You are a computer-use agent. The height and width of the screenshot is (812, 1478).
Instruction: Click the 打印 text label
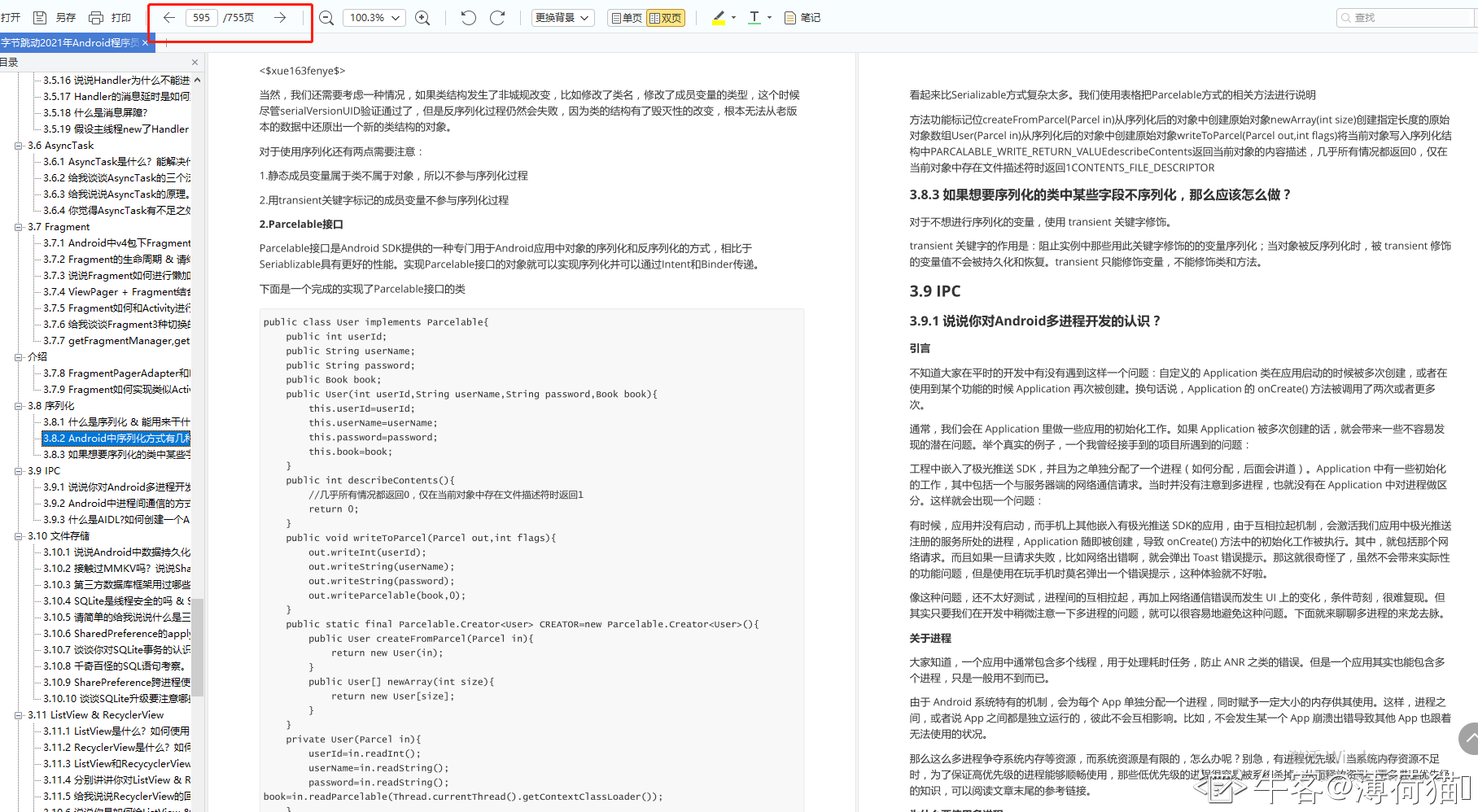[121, 18]
